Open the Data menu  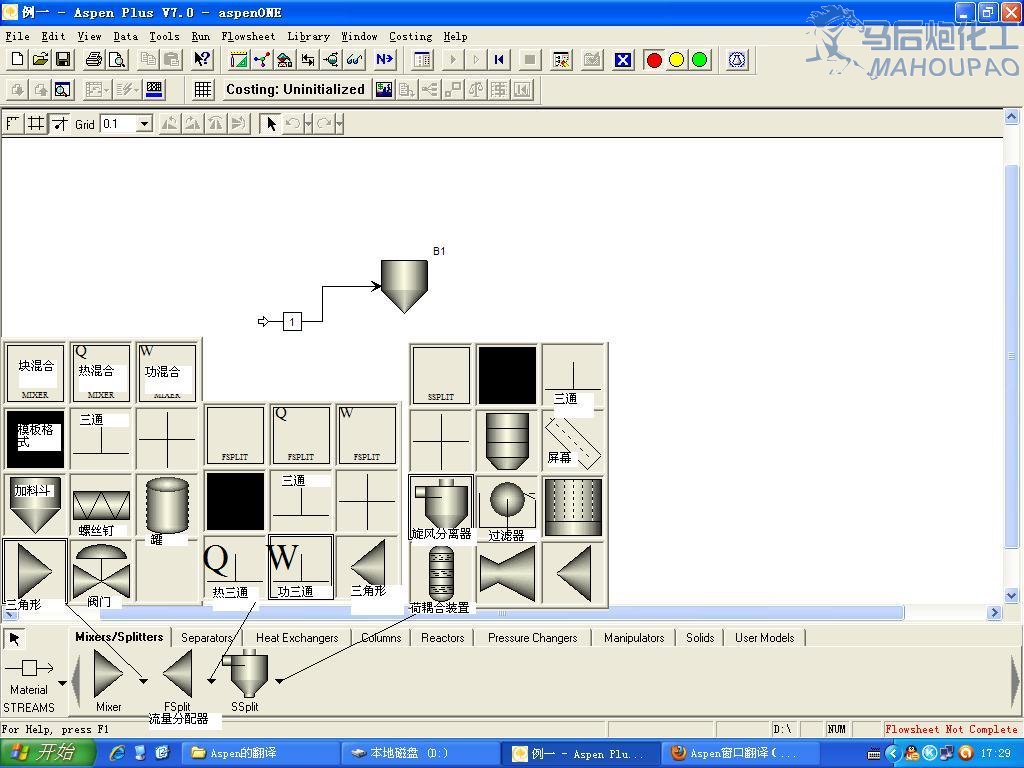(125, 37)
